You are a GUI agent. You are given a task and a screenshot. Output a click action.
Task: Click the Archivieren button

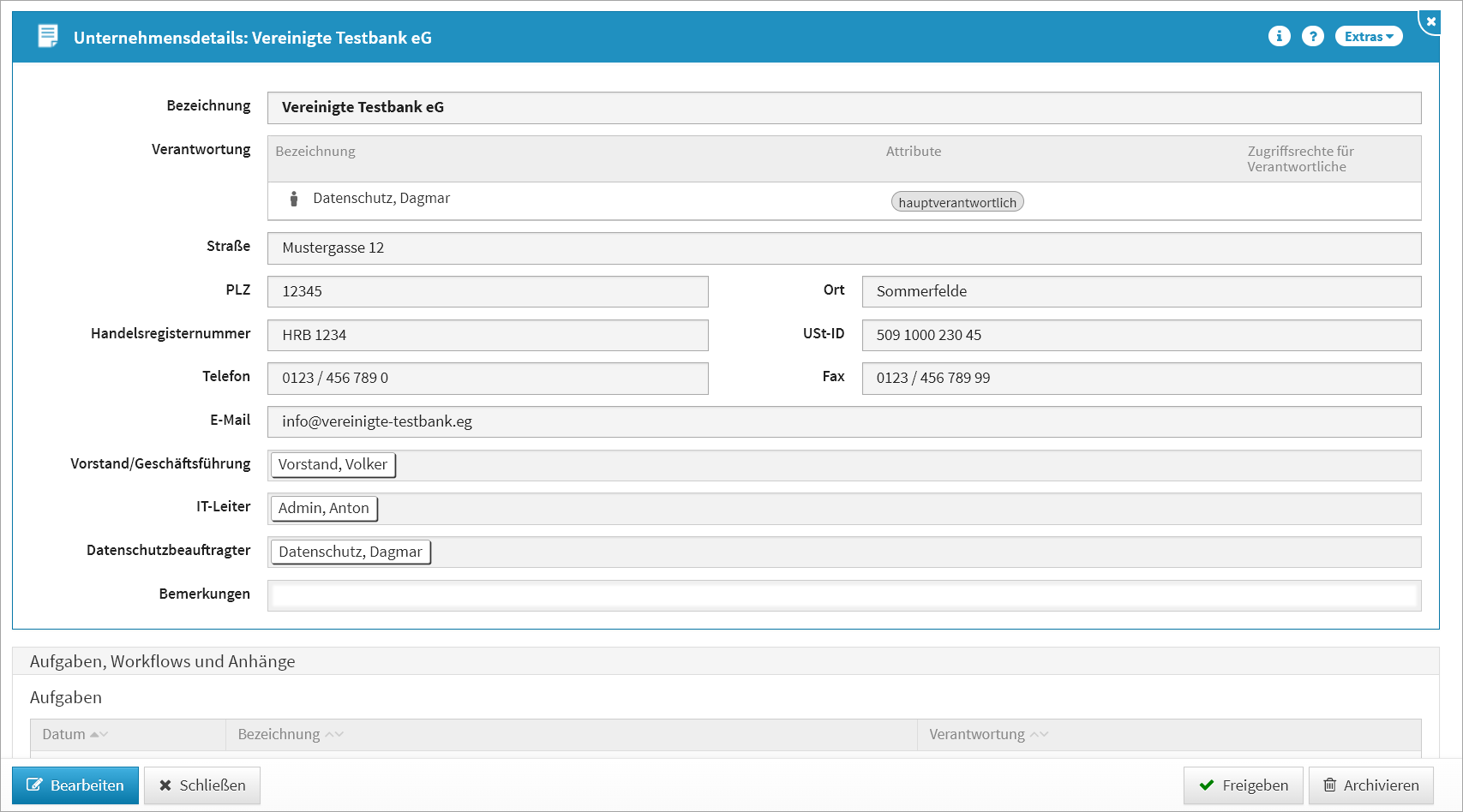pos(1370,785)
